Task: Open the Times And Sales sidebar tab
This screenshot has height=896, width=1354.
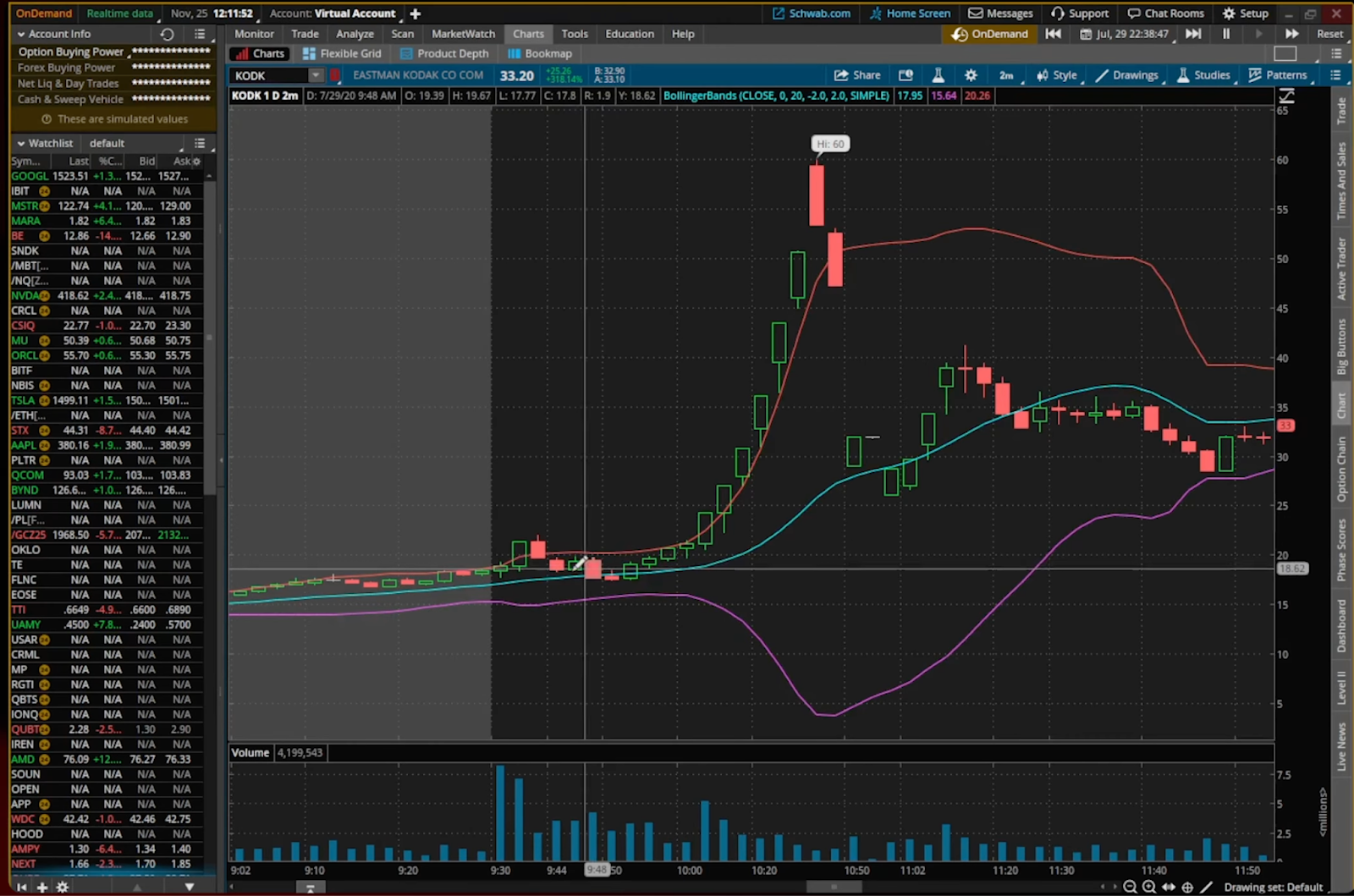Action: [1341, 180]
